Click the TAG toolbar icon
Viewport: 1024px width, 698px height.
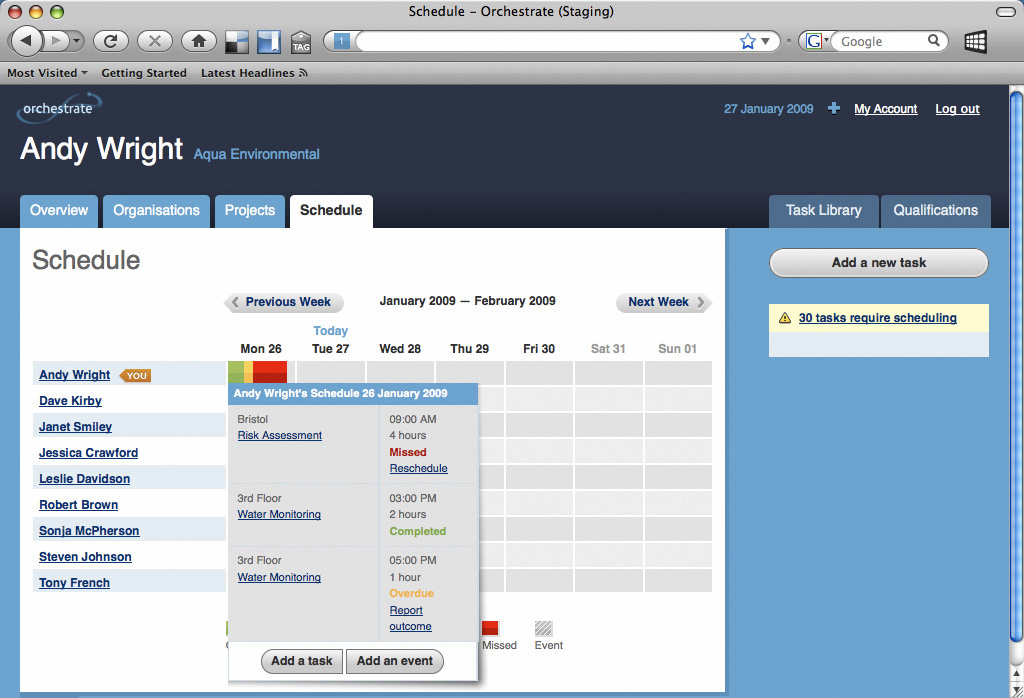pos(301,42)
